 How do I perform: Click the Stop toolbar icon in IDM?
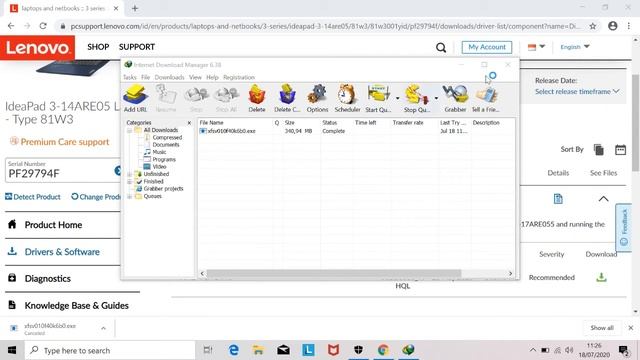click(196, 98)
